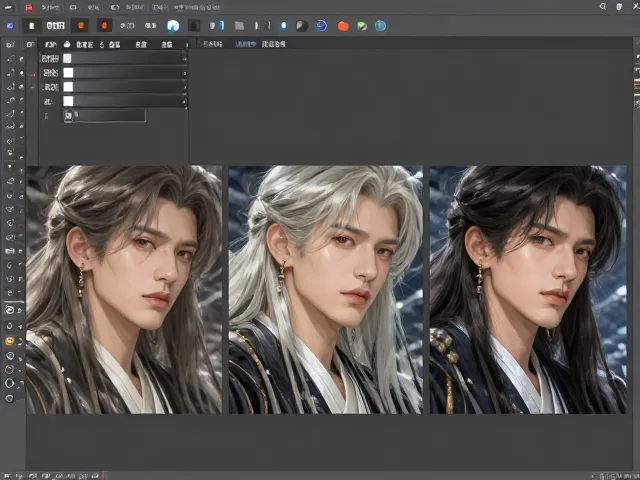Select the white document toolbar icon
Image resolution: width=640 pixels, height=480 pixels.
point(32,26)
